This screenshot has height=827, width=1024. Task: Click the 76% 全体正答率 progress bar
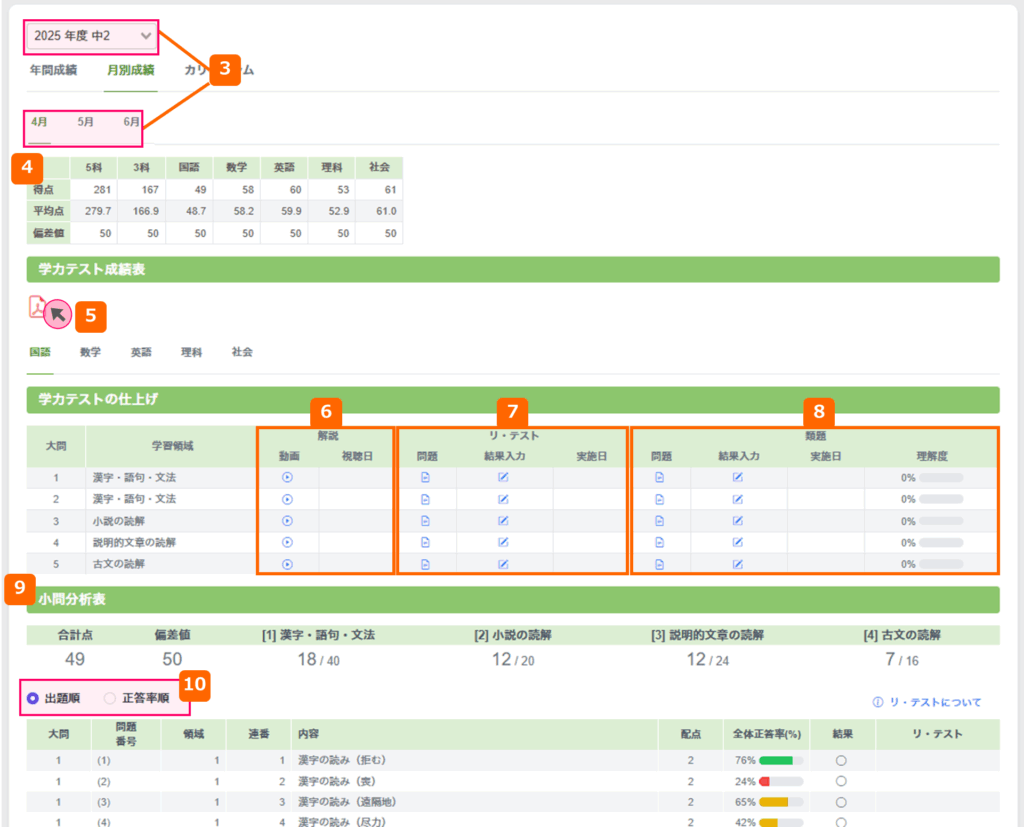781,760
